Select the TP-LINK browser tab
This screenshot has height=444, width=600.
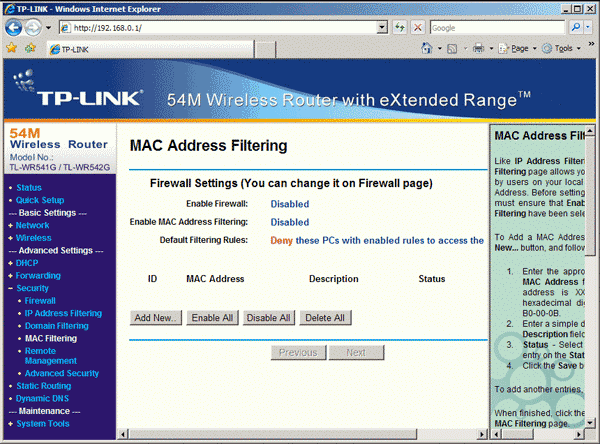pyautogui.click(x=150, y=49)
